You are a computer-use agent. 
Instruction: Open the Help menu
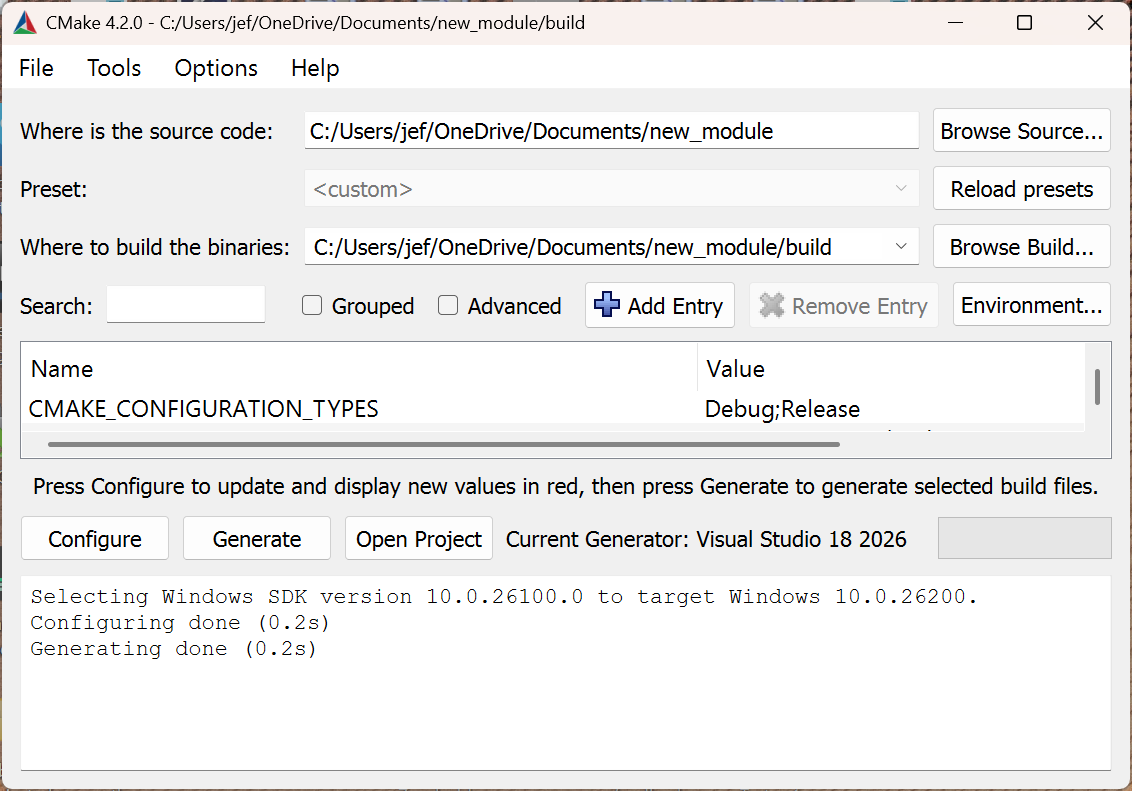[x=315, y=68]
